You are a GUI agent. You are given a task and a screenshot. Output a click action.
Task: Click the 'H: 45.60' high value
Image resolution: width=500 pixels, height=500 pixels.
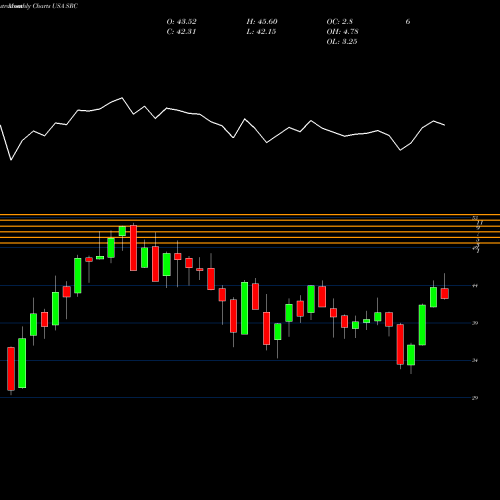(x=262, y=22)
